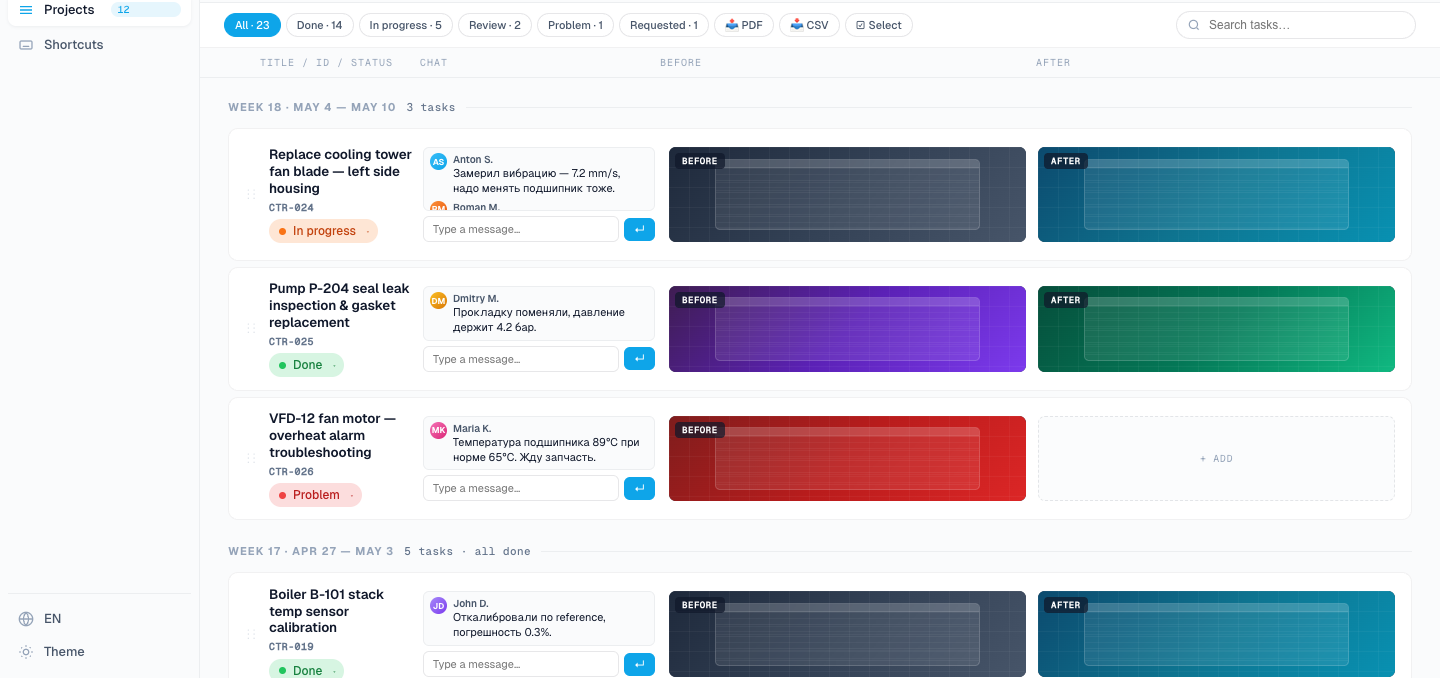
Task: Filter by Review · 2
Action: point(495,25)
